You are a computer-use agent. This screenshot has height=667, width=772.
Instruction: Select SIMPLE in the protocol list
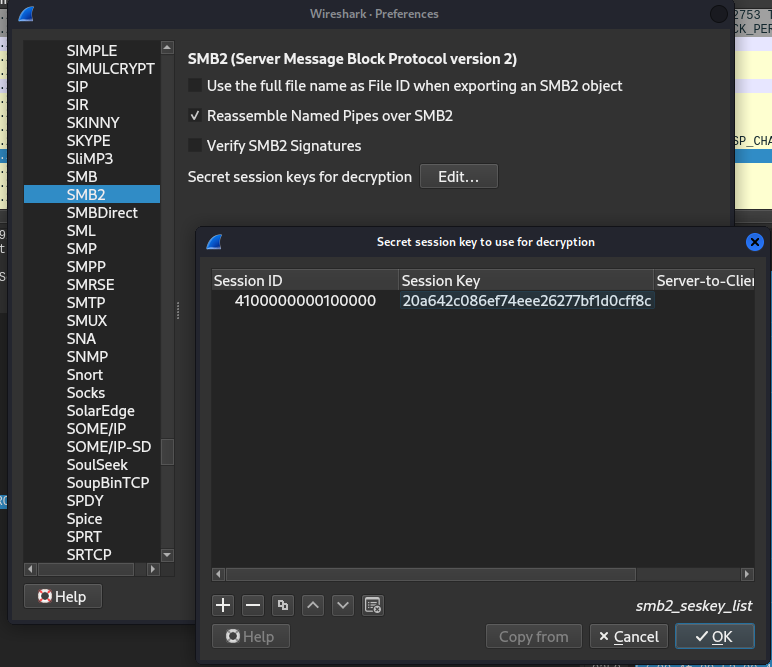pyautogui.click(x=92, y=51)
